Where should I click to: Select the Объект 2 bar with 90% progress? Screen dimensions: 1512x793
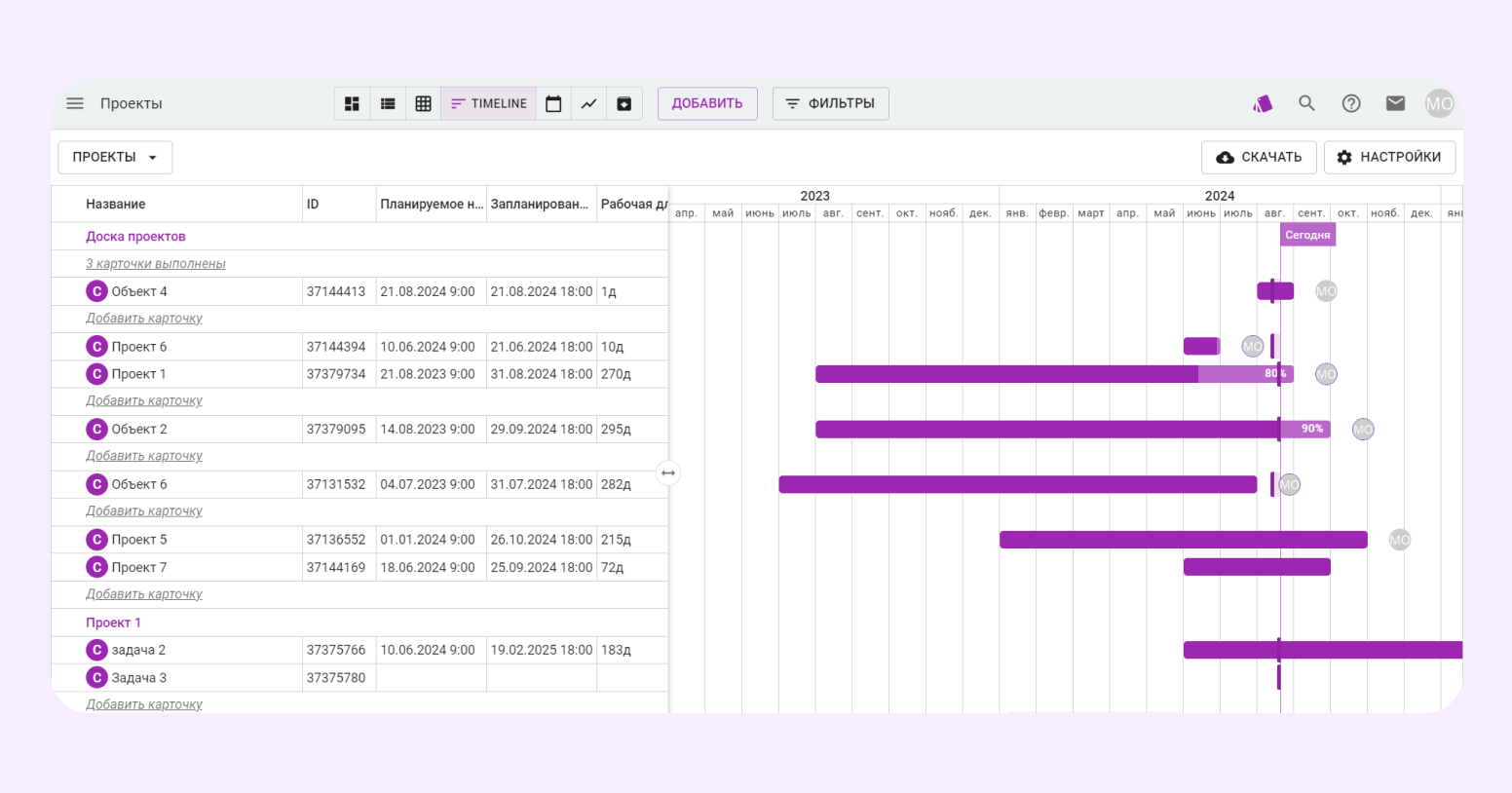(1073, 429)
